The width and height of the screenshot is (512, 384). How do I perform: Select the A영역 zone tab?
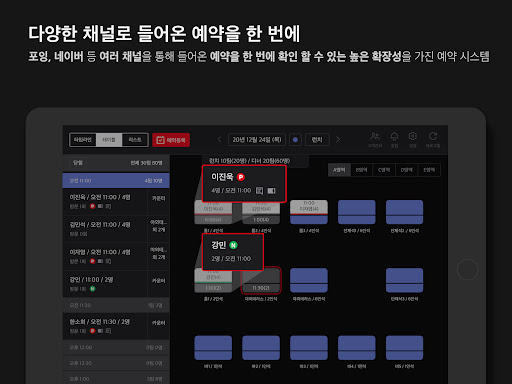tap(339, 170)
